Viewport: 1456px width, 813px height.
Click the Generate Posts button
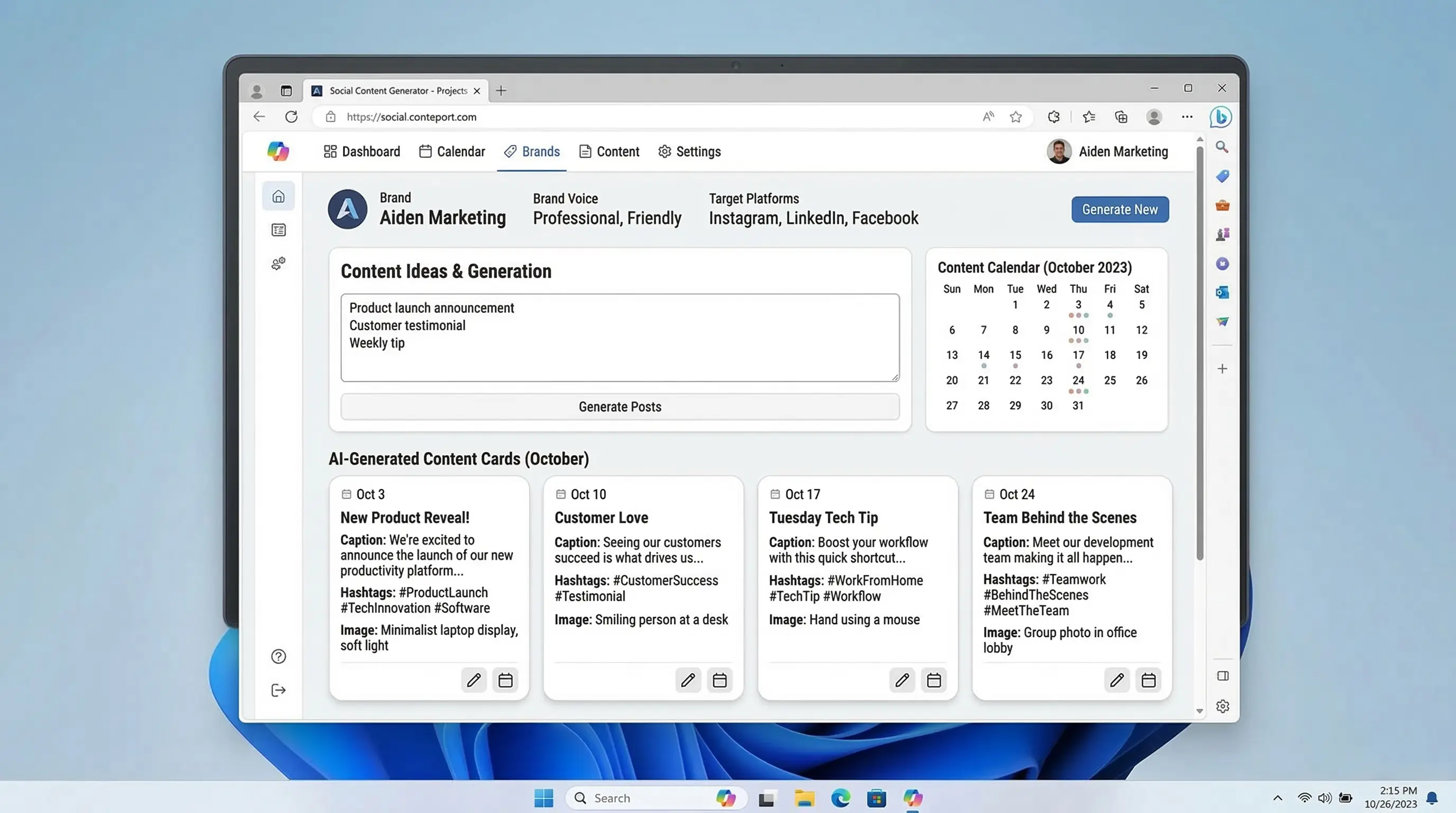[x=620, y=406]
